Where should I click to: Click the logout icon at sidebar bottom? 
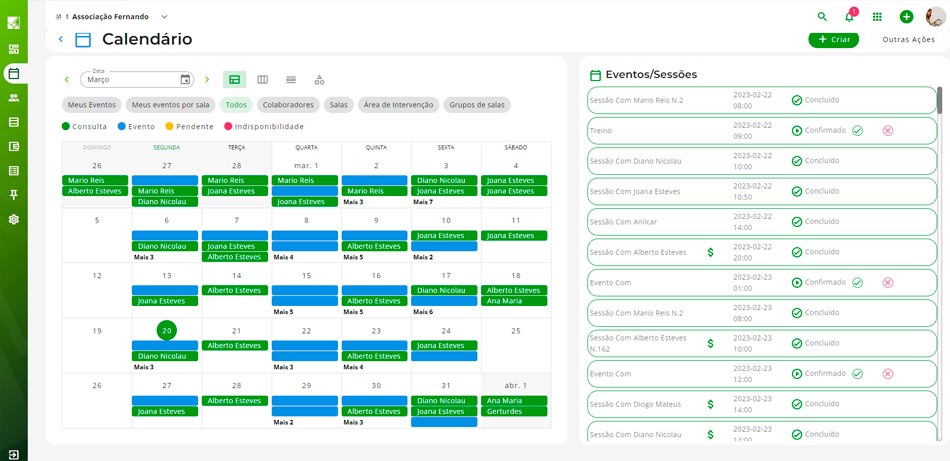(x=13, y=455)
